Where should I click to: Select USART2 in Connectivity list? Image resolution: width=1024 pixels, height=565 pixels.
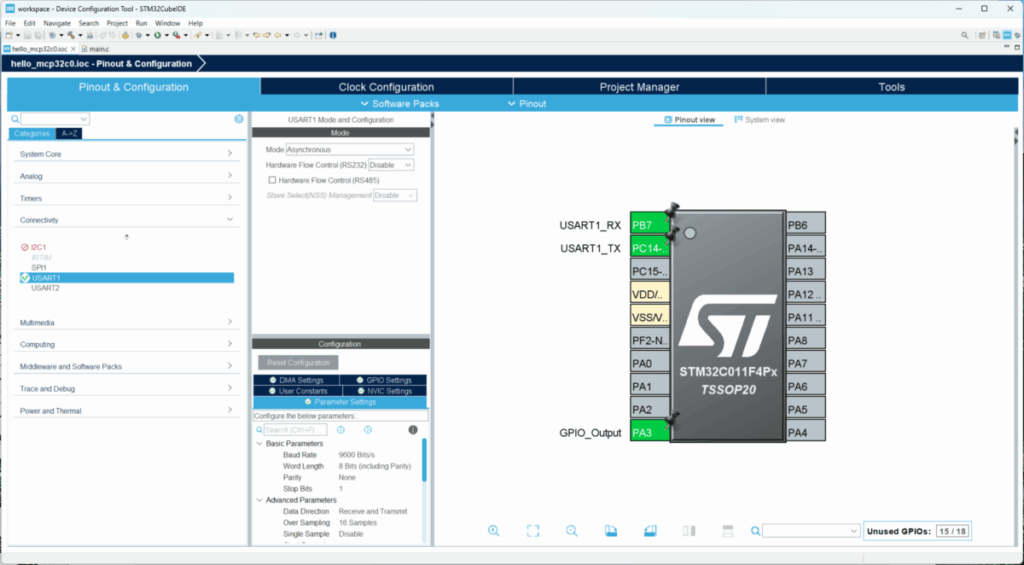coord(45,288)
